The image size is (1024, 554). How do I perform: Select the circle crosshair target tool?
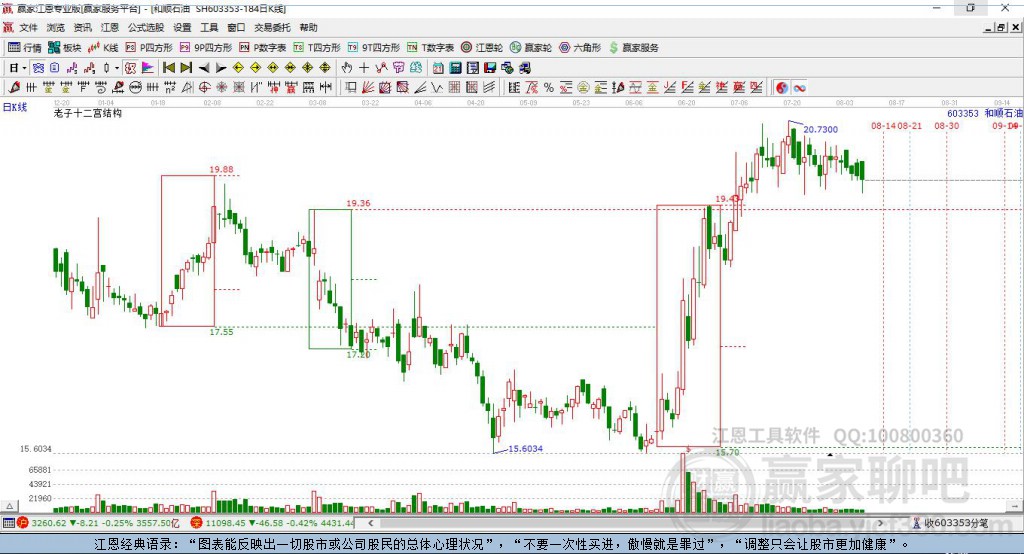(x=204, y=88)
